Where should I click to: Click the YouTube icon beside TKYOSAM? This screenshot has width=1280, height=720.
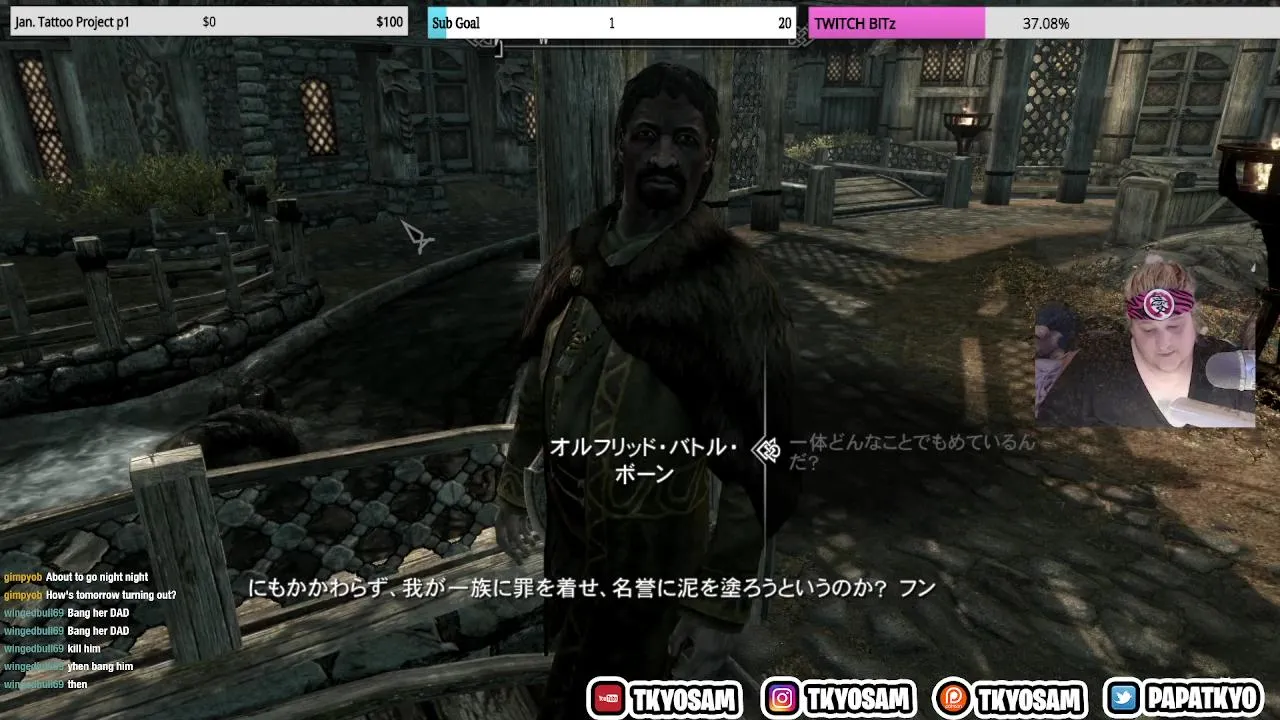(x=607, y=699)
